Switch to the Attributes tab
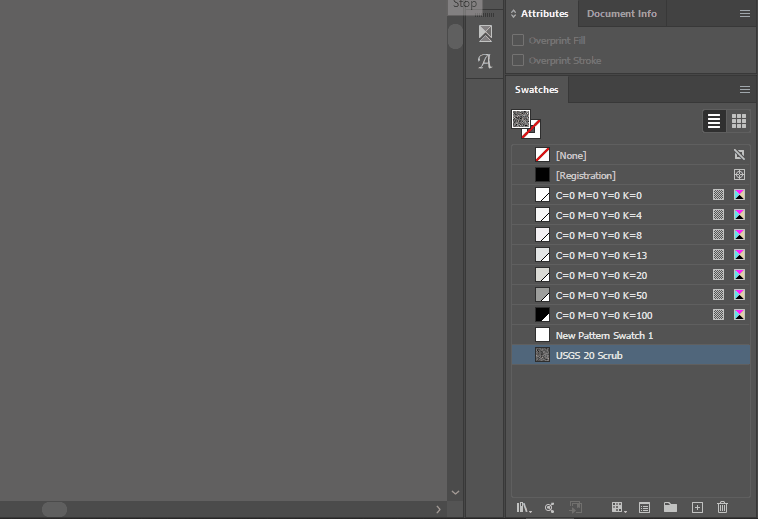Viewport: 758px width, 519px height. (x=544, y=14)
